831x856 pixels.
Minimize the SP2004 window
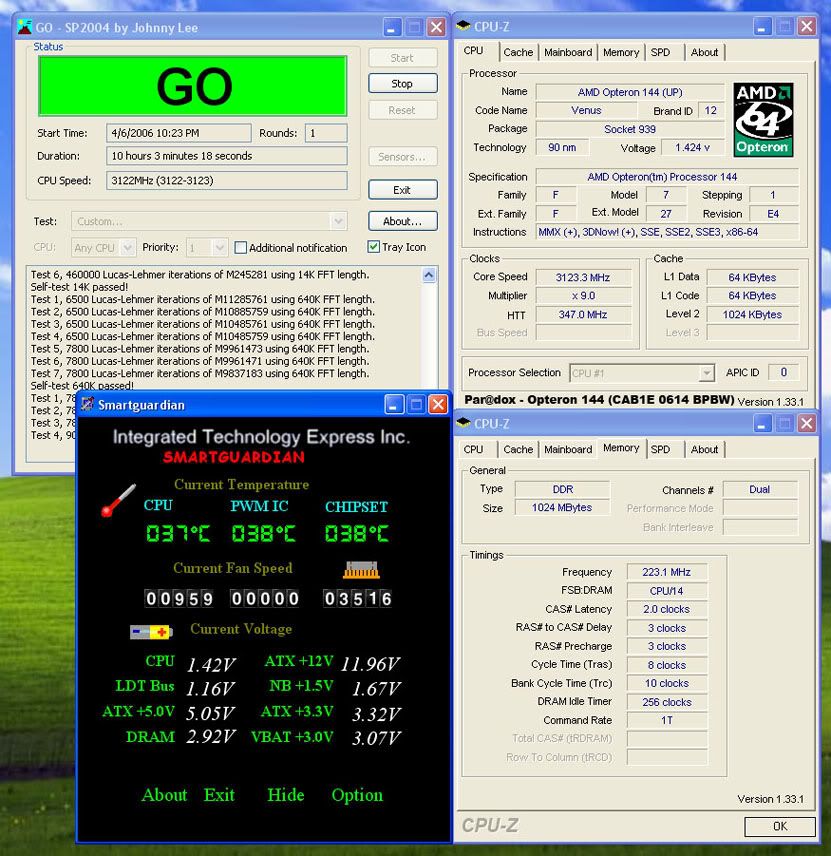point(391,27)
